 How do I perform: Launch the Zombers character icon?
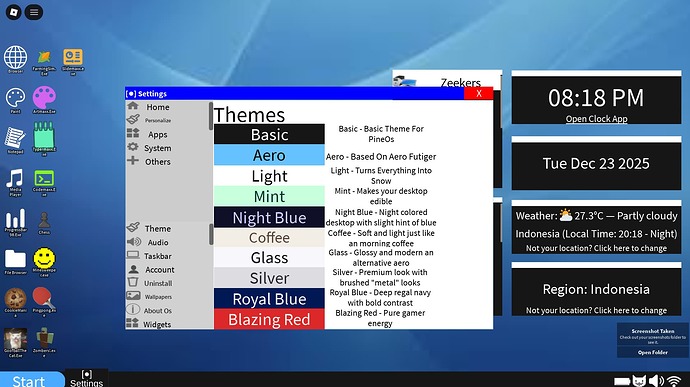click(x=44, y=338)
